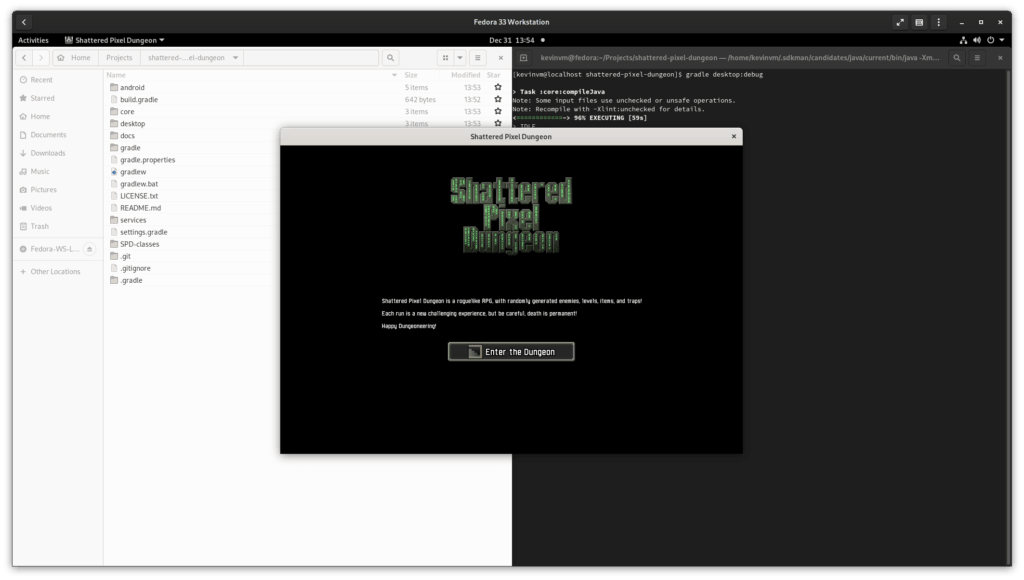Go to Projects in the path bar
This screenshot has height=580, width=1024.
click(x=119, y=57)
